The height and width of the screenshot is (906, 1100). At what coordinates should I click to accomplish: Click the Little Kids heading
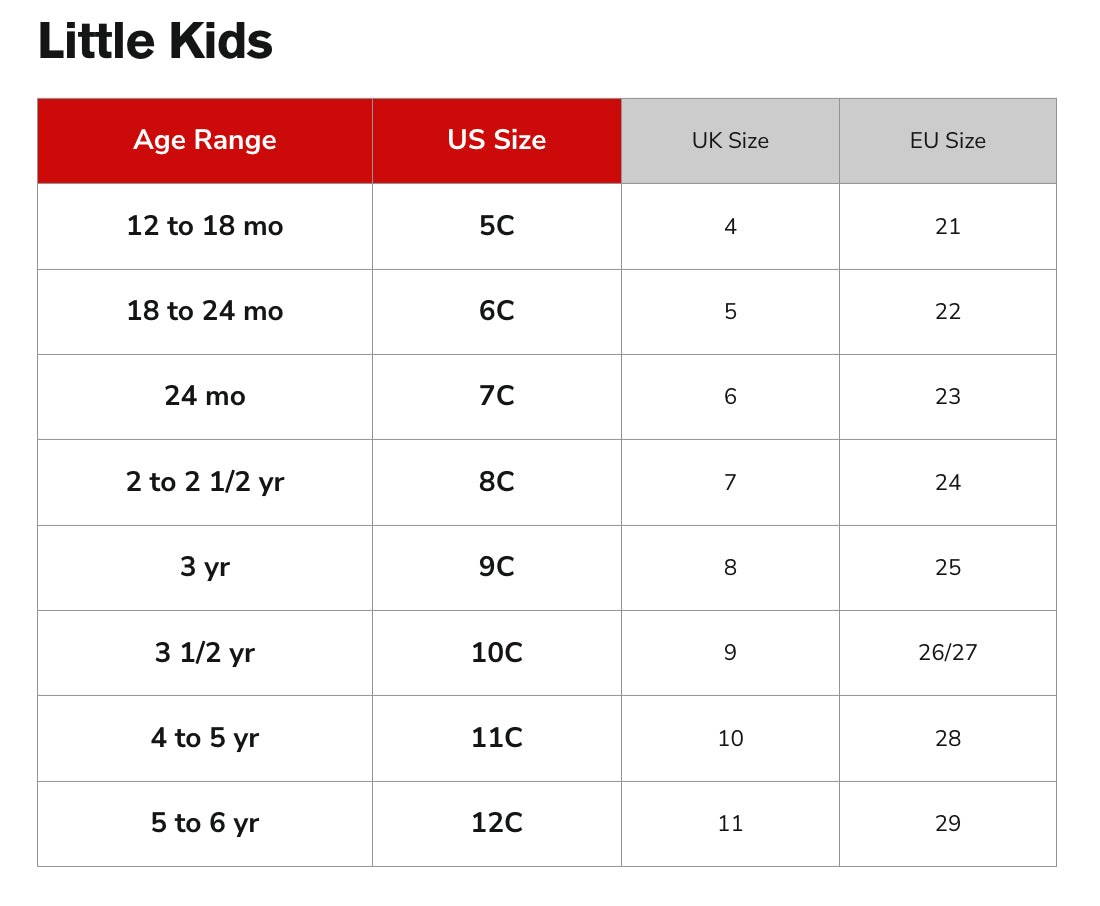click(x=155, y=42)
